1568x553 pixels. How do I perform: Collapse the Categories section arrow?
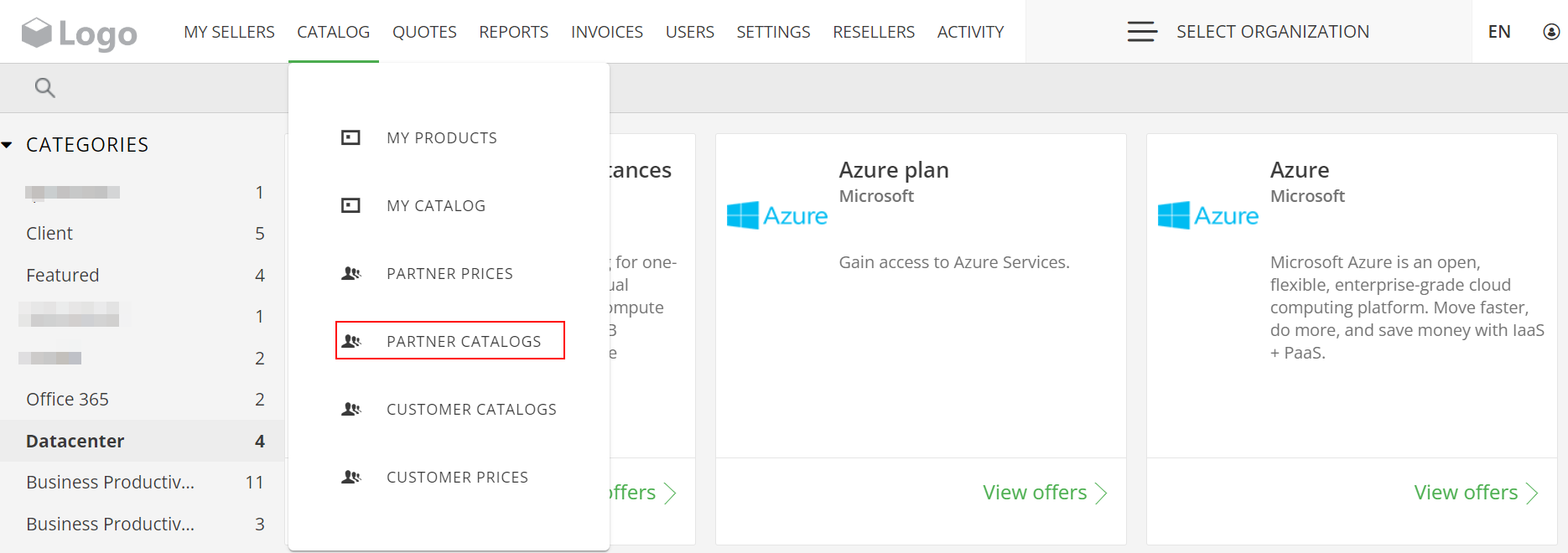click(x=8, y=145)
